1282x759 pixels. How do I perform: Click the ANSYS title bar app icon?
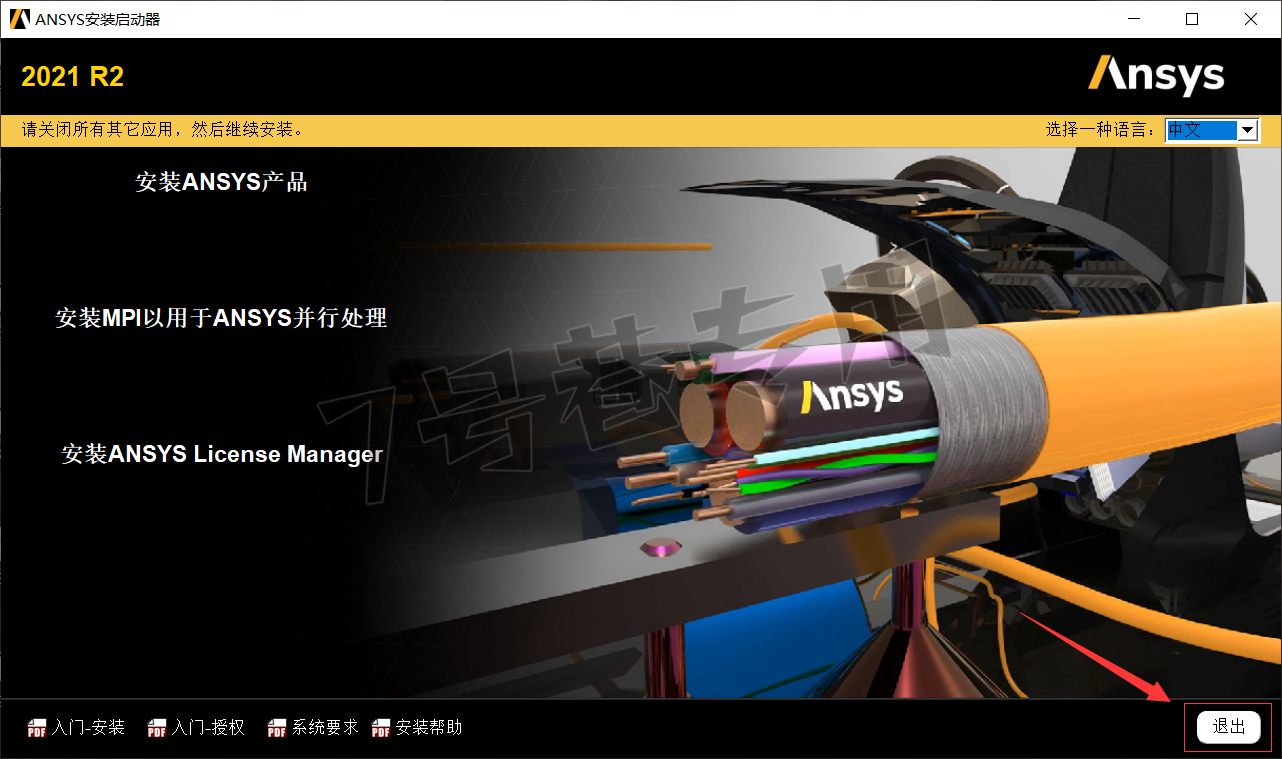[19, 19]
